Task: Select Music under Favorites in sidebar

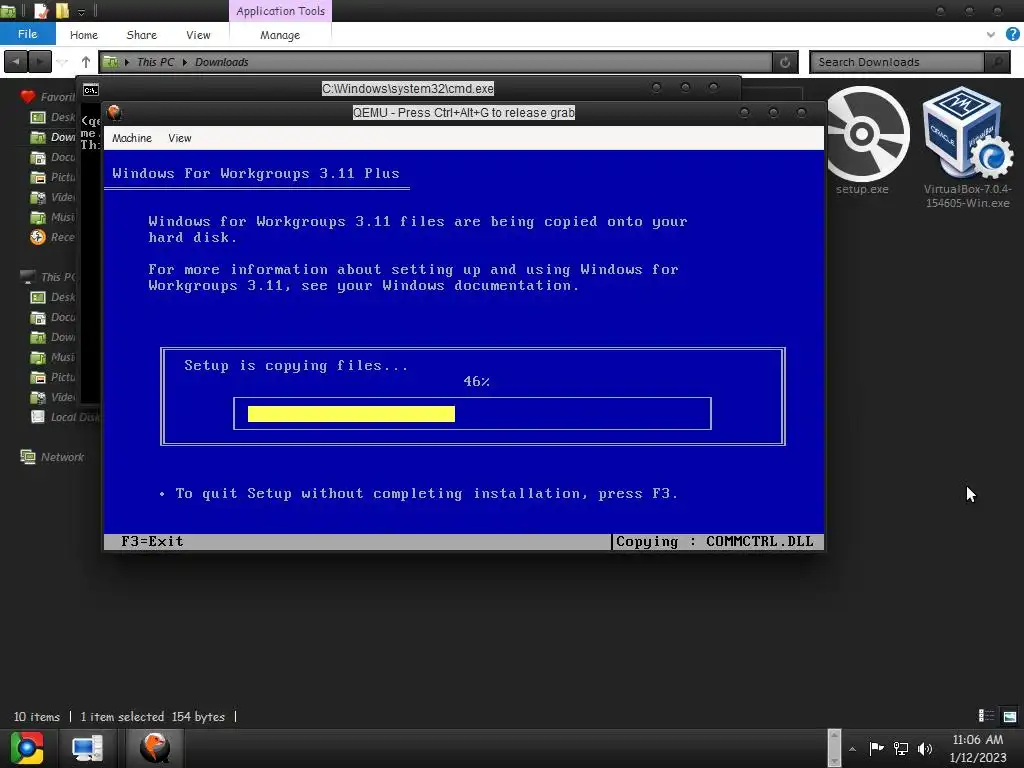Action: pos(53,217)
